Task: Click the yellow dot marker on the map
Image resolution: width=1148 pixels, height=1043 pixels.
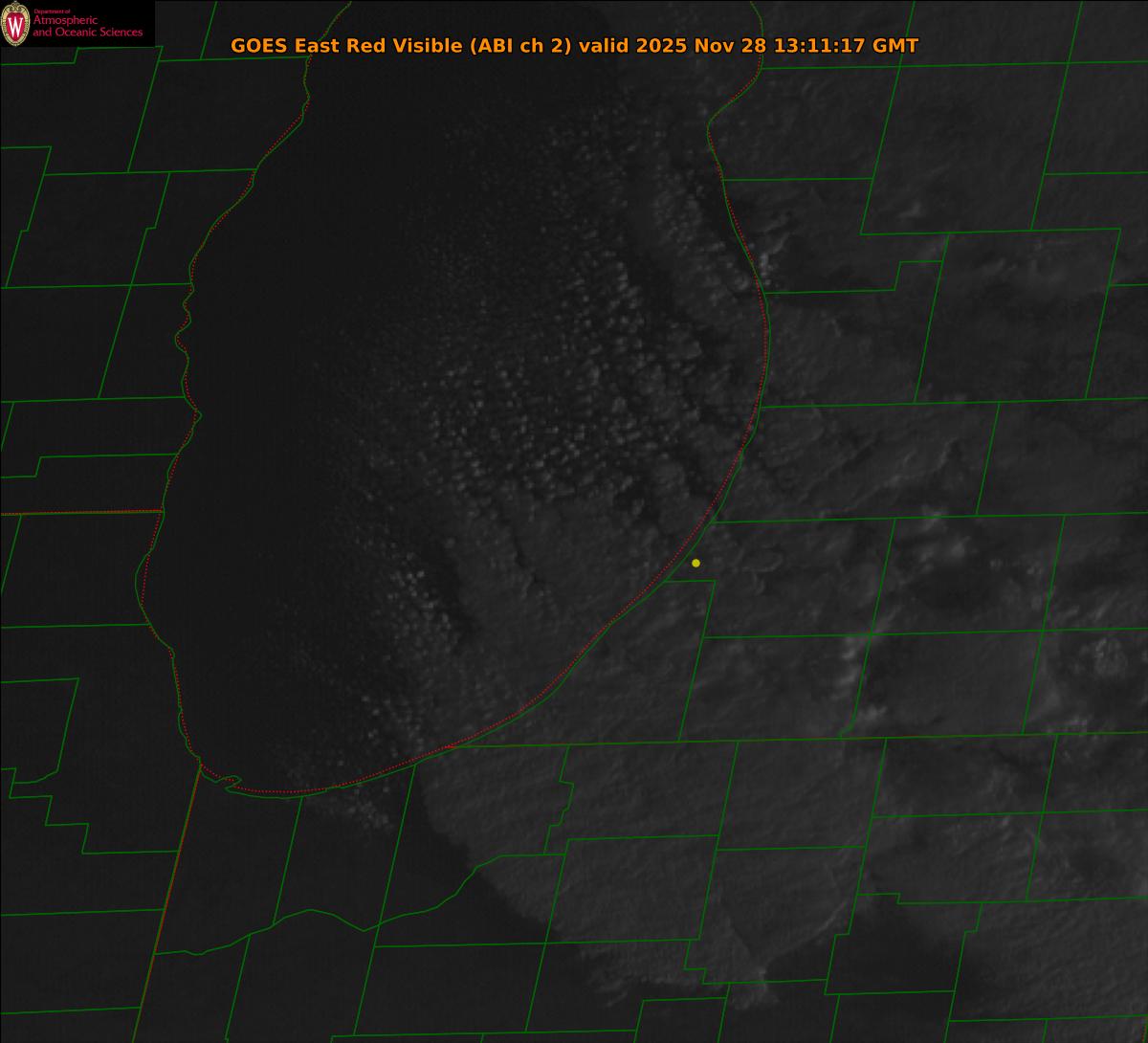Action: pos(695,563)
